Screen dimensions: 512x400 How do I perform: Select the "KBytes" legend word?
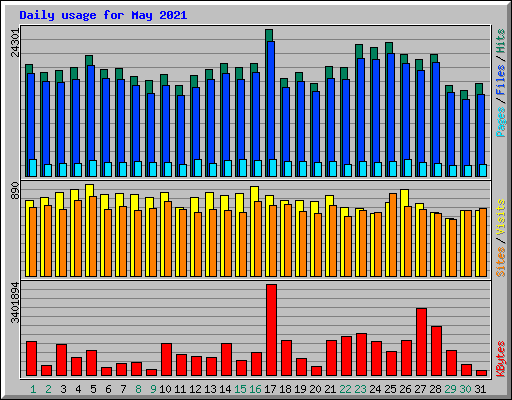[501, 359]
